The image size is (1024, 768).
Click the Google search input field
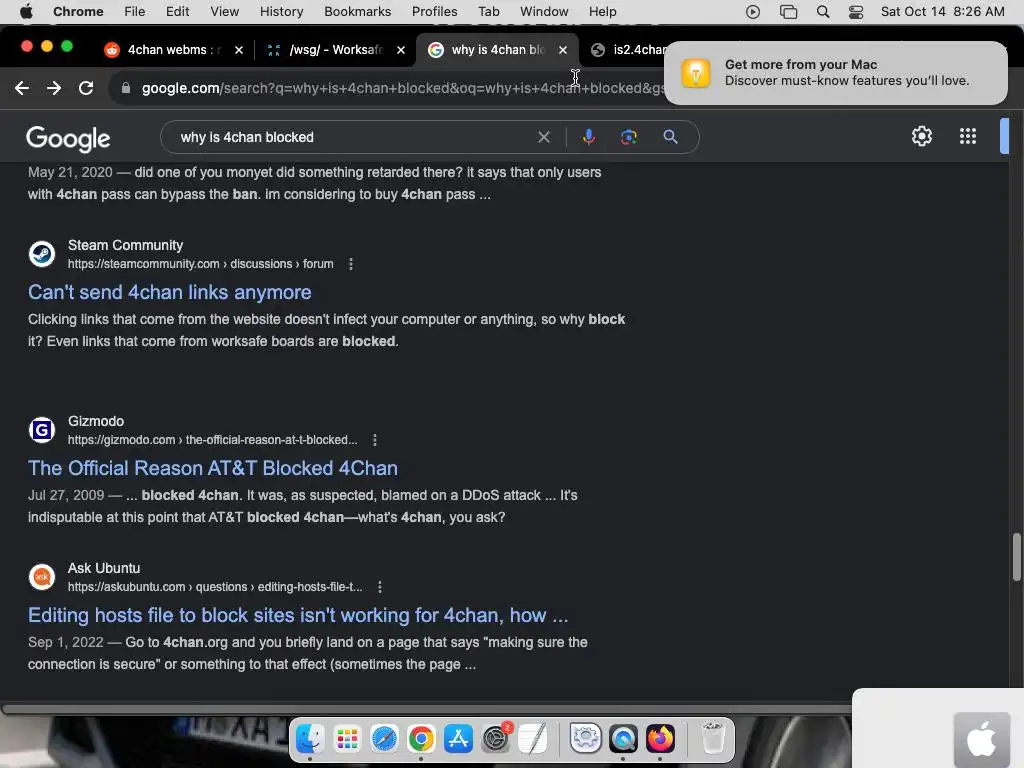coord(353,137)
